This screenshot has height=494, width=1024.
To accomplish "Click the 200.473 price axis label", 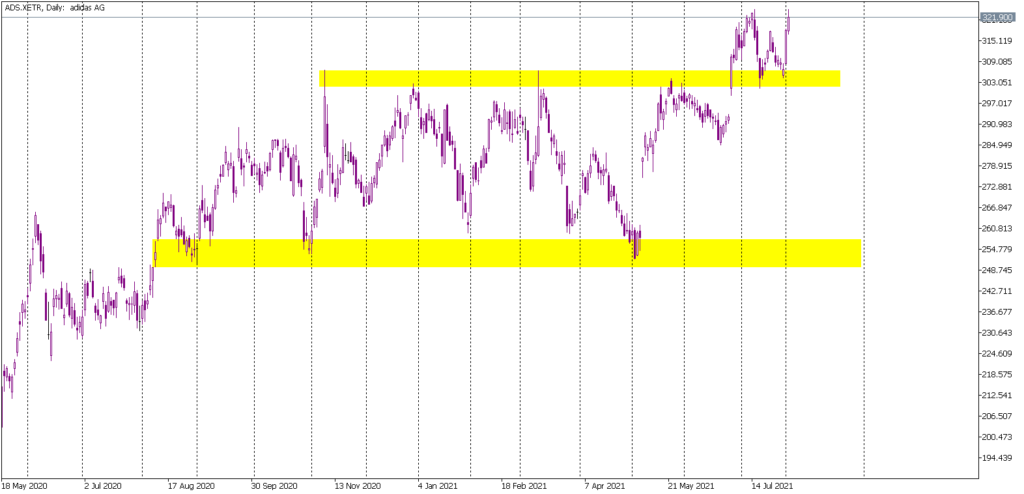I will tap(997, 437).
